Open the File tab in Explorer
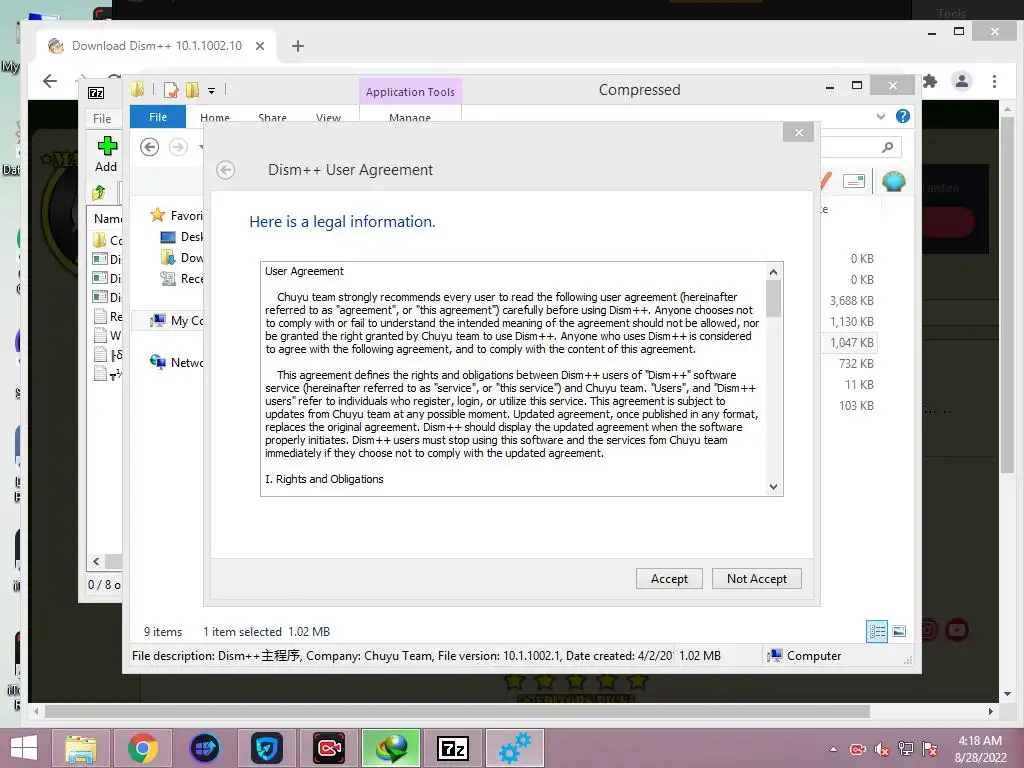This screenshot has height=768, width=1024. click(x=158, y=117)
